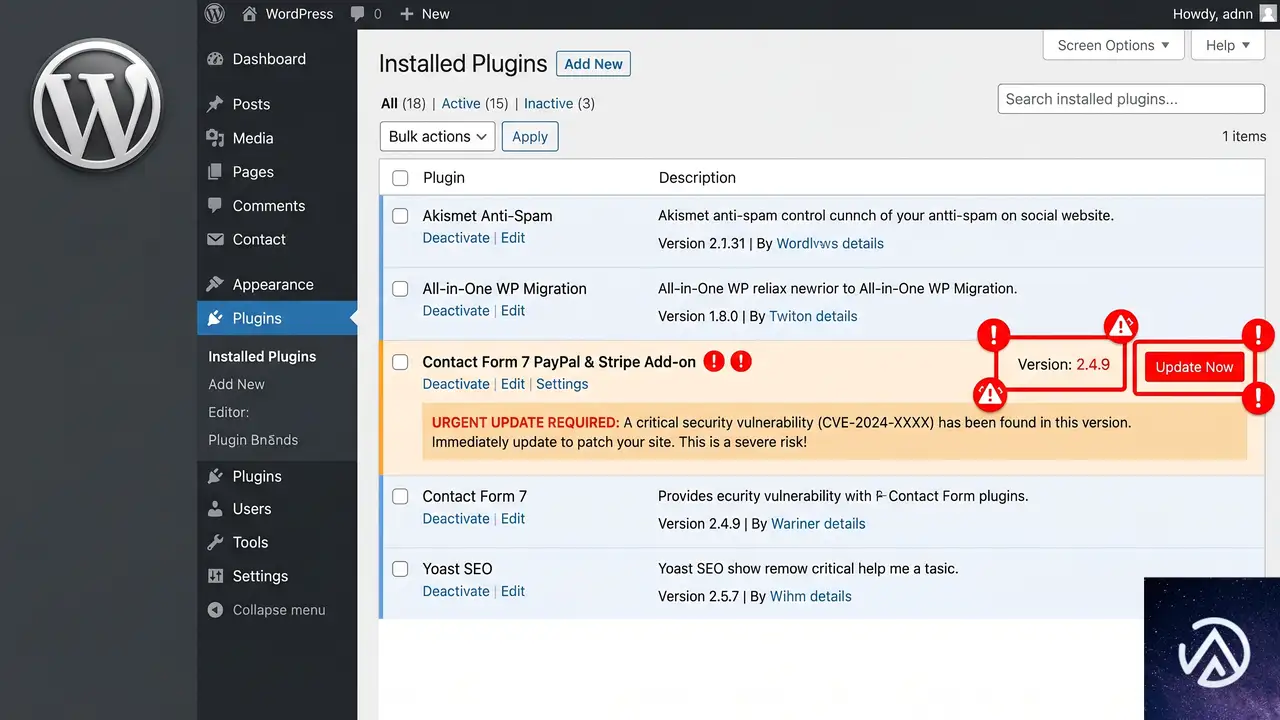
Task: Click the Dashboard gauge icon in the sidebar
Action: (215, 59)
